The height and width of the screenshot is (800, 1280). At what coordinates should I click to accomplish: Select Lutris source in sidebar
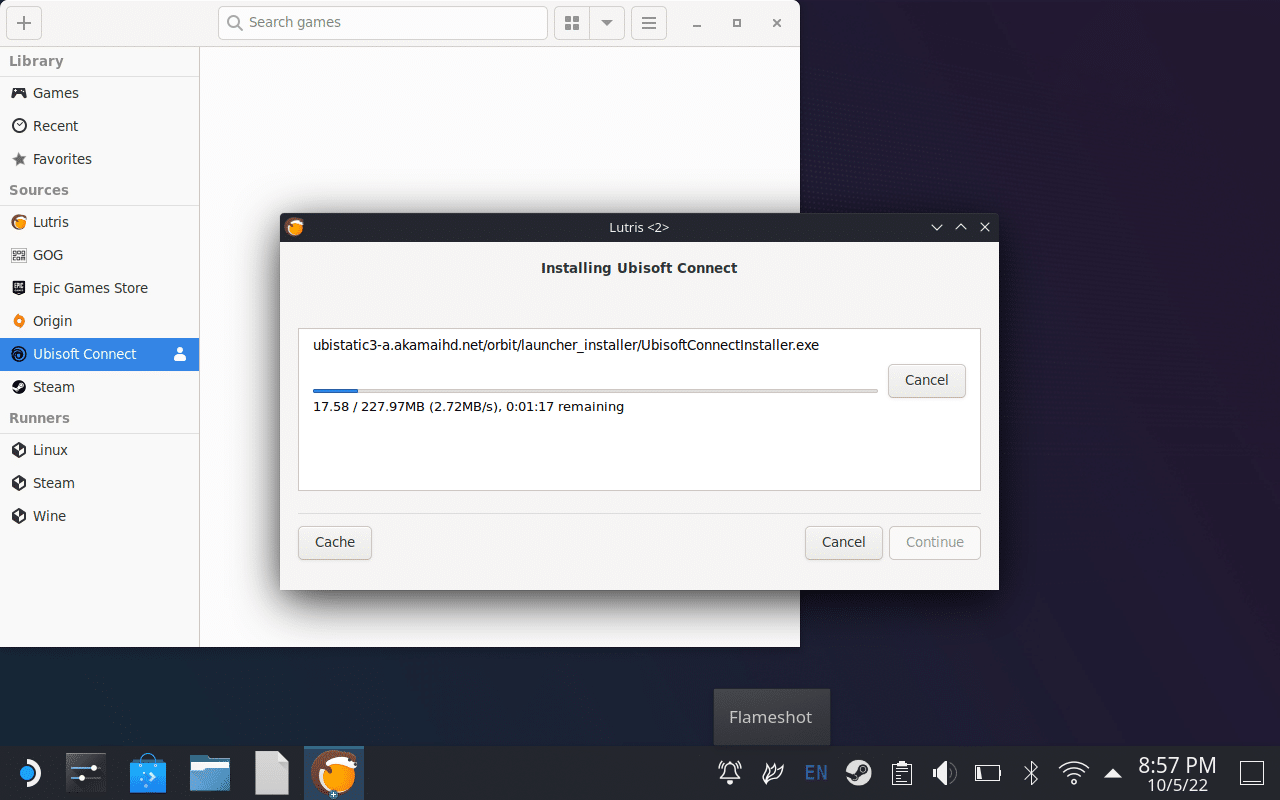(x=99, y=222)
